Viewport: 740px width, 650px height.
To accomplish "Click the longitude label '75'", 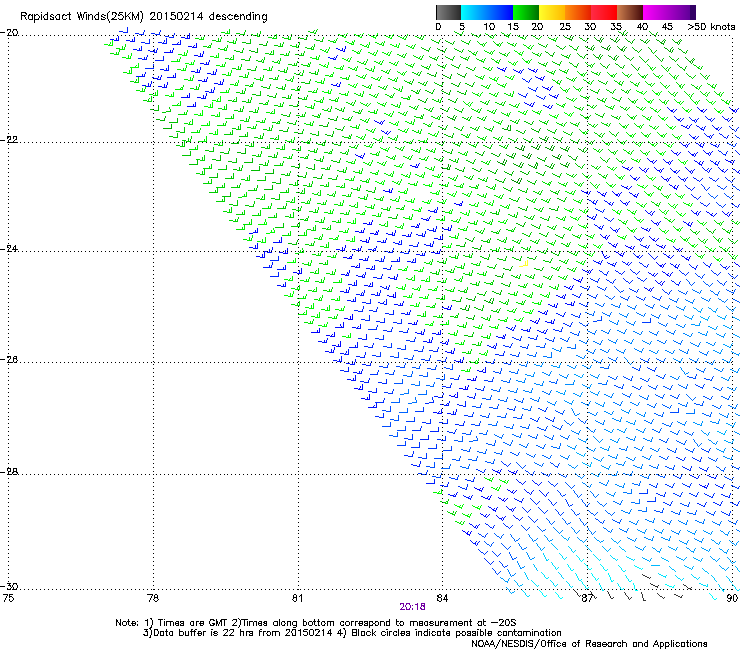I will pos(8,598).
